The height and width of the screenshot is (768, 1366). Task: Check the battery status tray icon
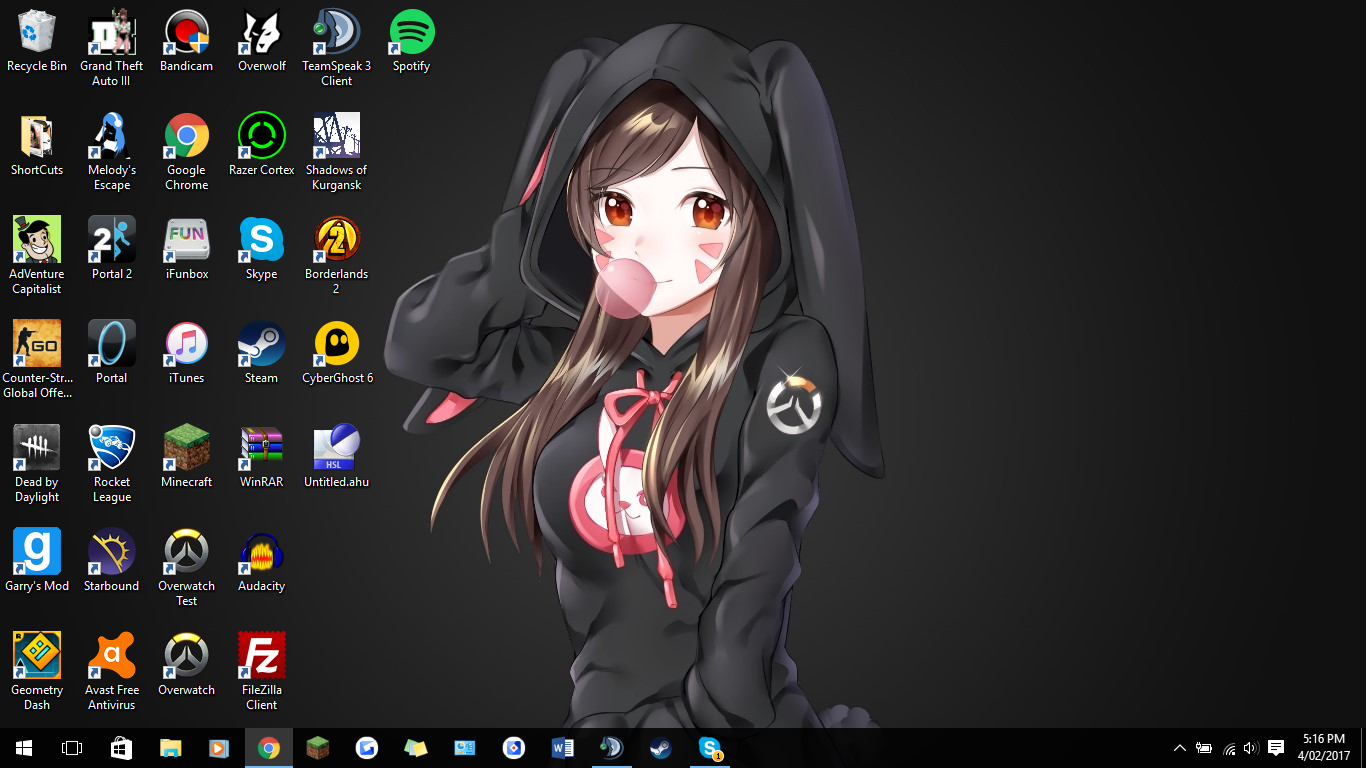point(1204,748)
